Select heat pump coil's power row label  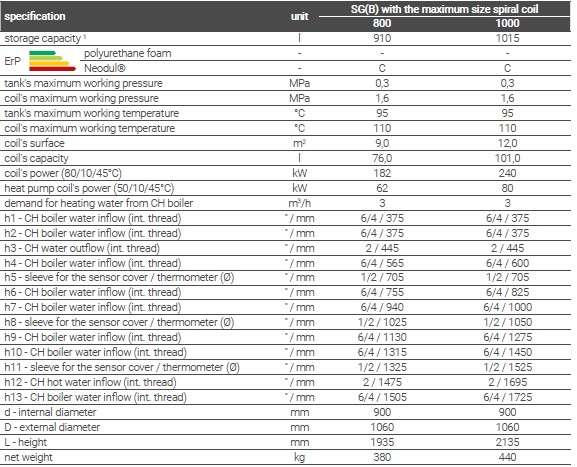point(89,188)
